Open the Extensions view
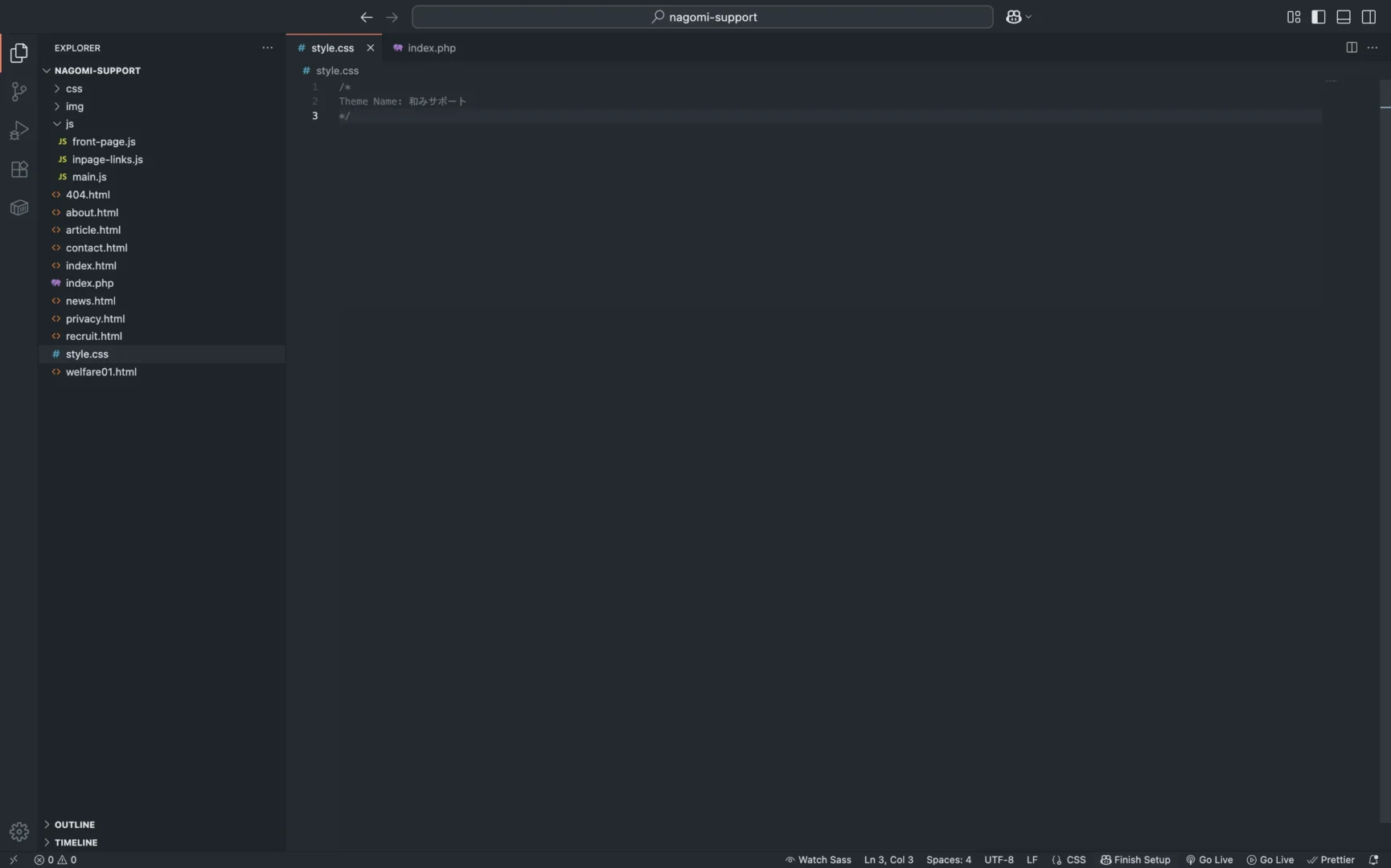The image size is (1391, 868). coord(18,170)
